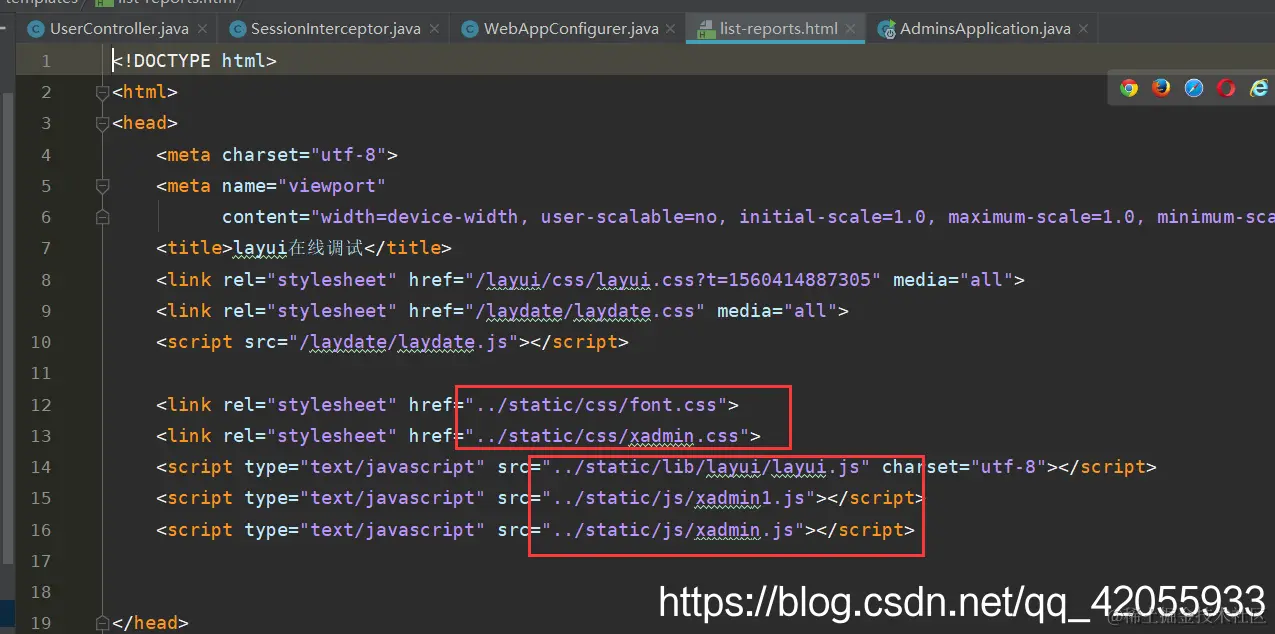Click the closing head tag on line 19
1275x634 pixels.
[150, 622]
